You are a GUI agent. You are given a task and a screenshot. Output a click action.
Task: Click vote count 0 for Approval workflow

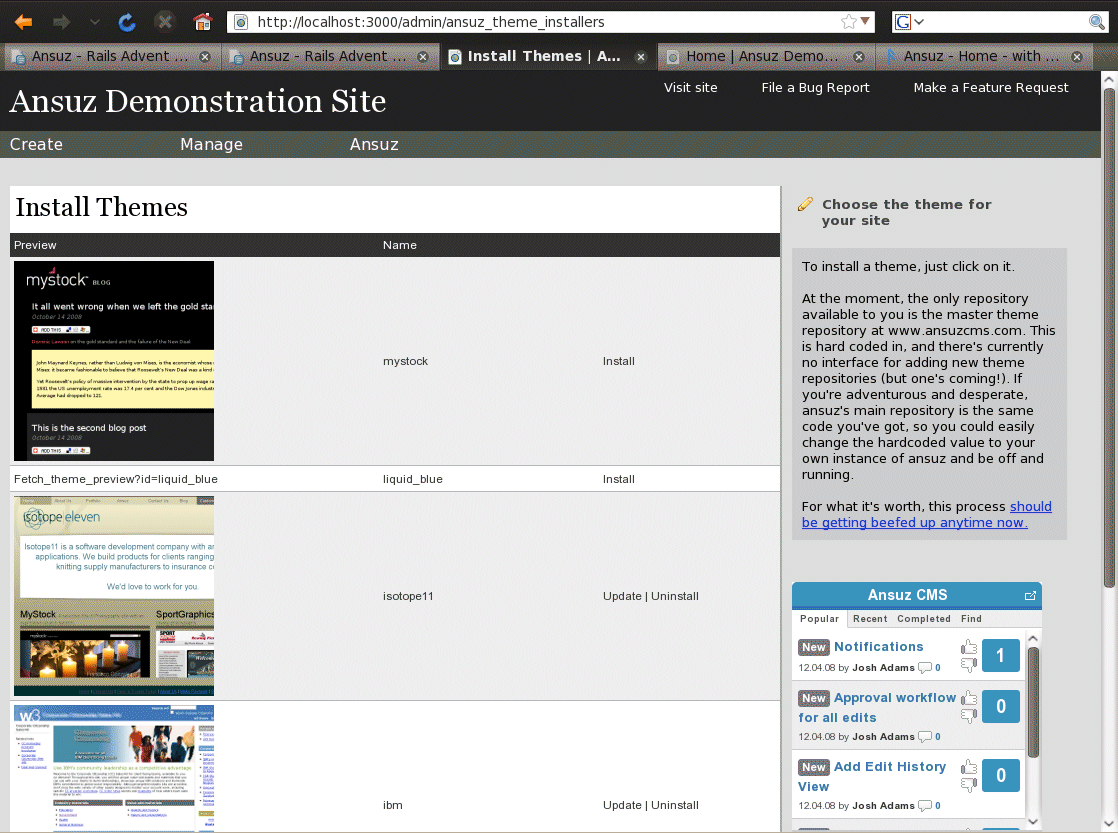1000,707
